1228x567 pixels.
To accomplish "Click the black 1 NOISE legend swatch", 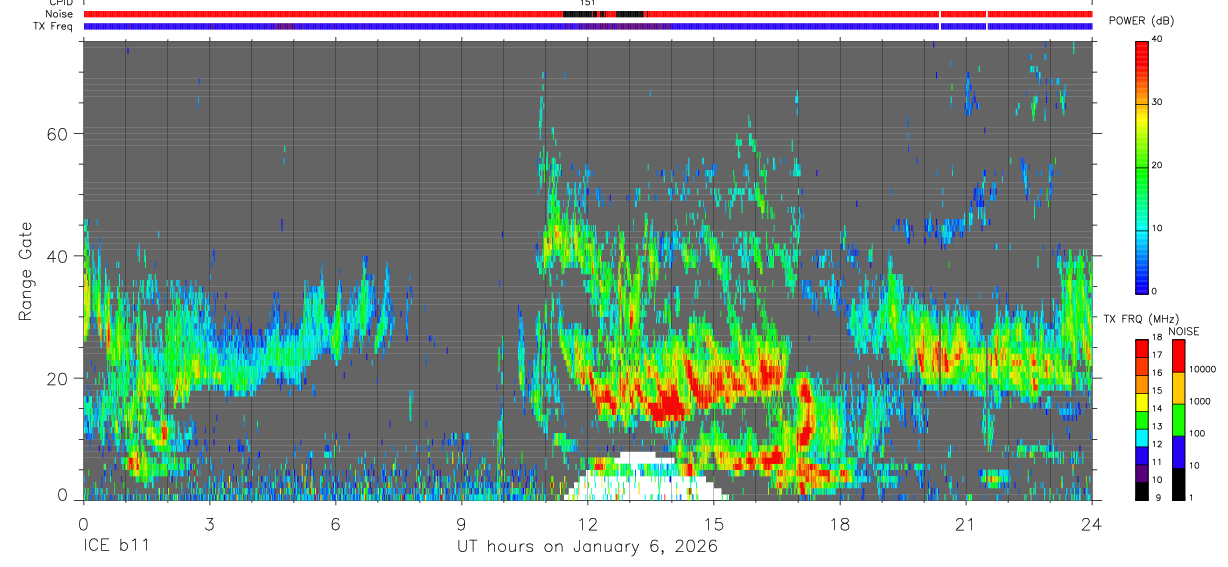I will click(x=1178, y=484).
